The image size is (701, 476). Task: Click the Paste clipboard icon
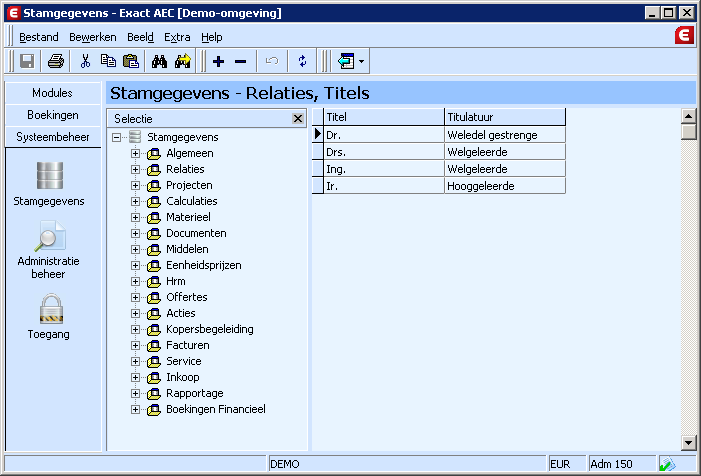tap(131, 61)
